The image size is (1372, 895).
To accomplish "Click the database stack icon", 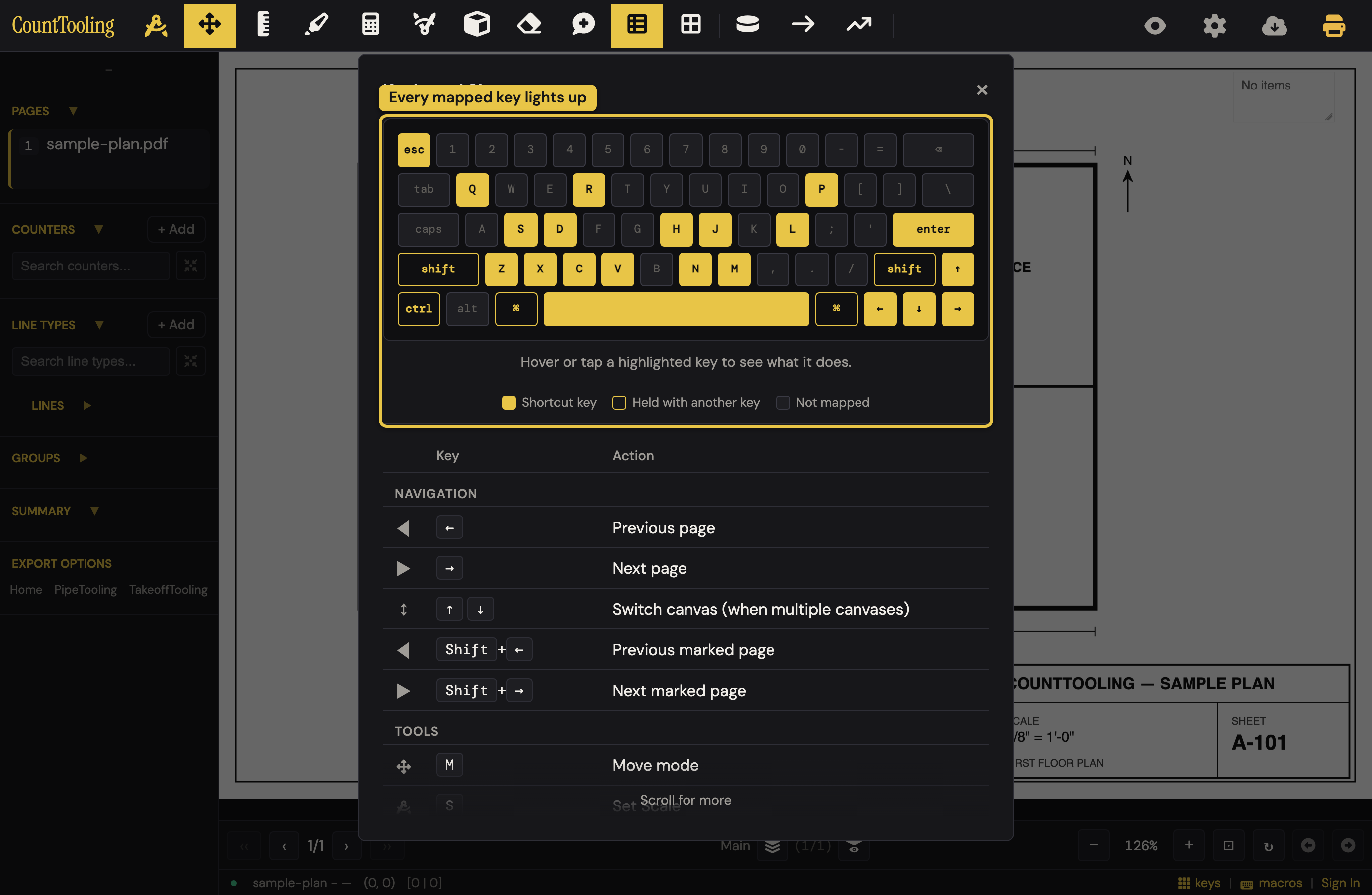I will [x=748, y=25].
